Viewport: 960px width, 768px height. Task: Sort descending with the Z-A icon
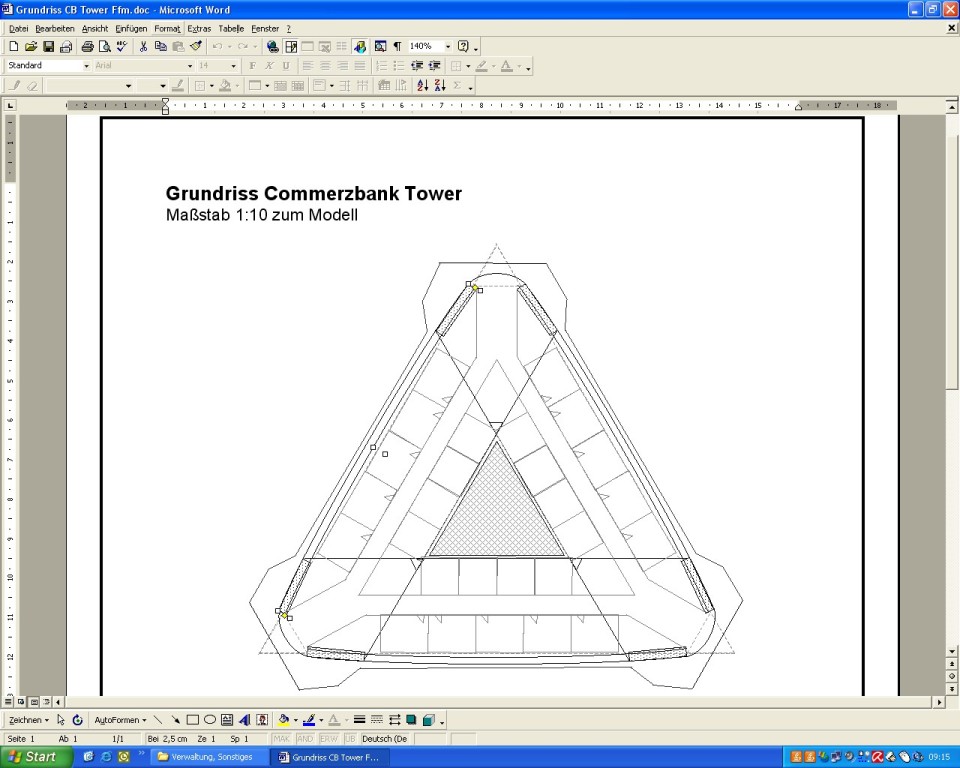coord(440,86)
